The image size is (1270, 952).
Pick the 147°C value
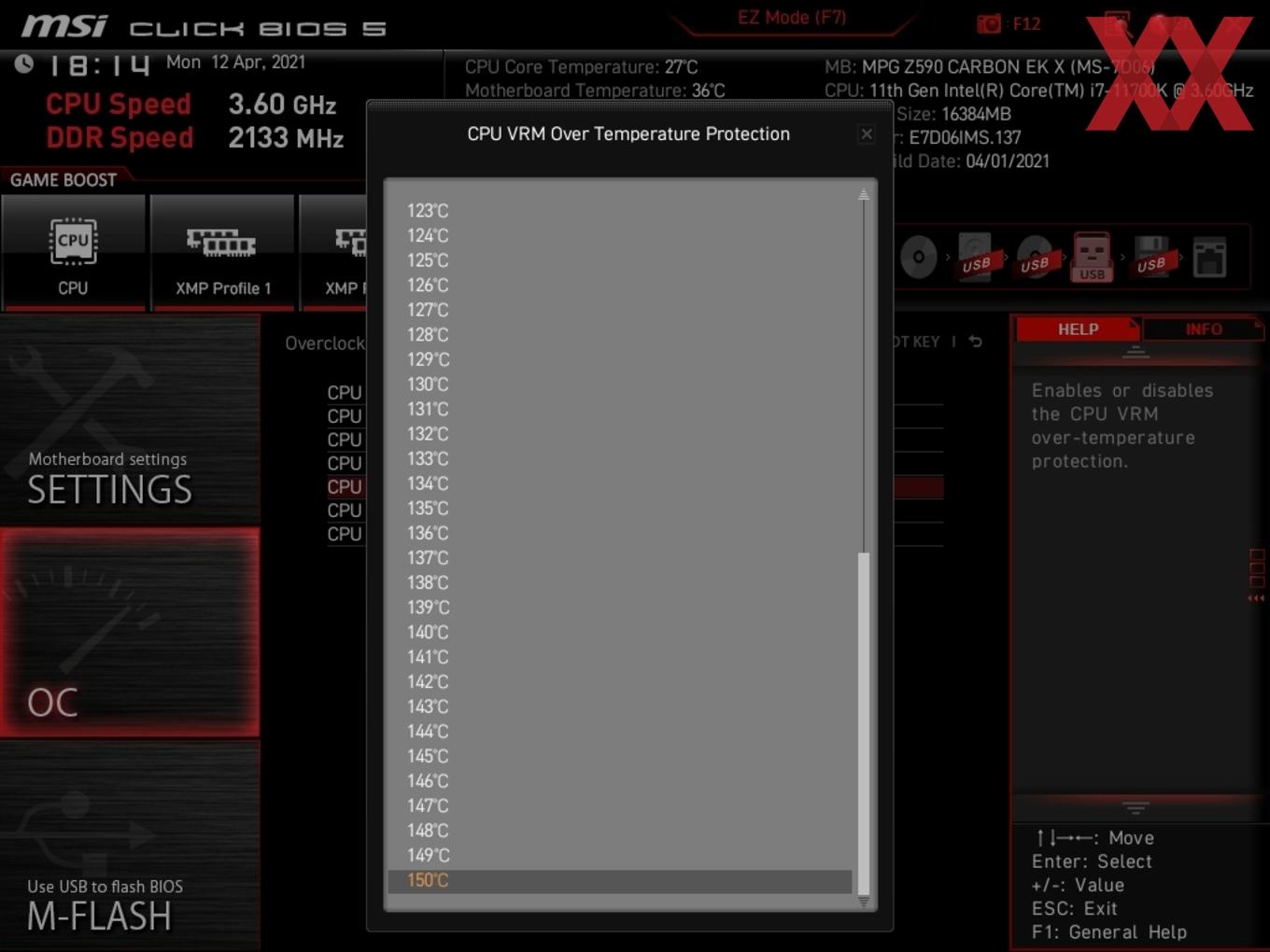coord(620,805)
